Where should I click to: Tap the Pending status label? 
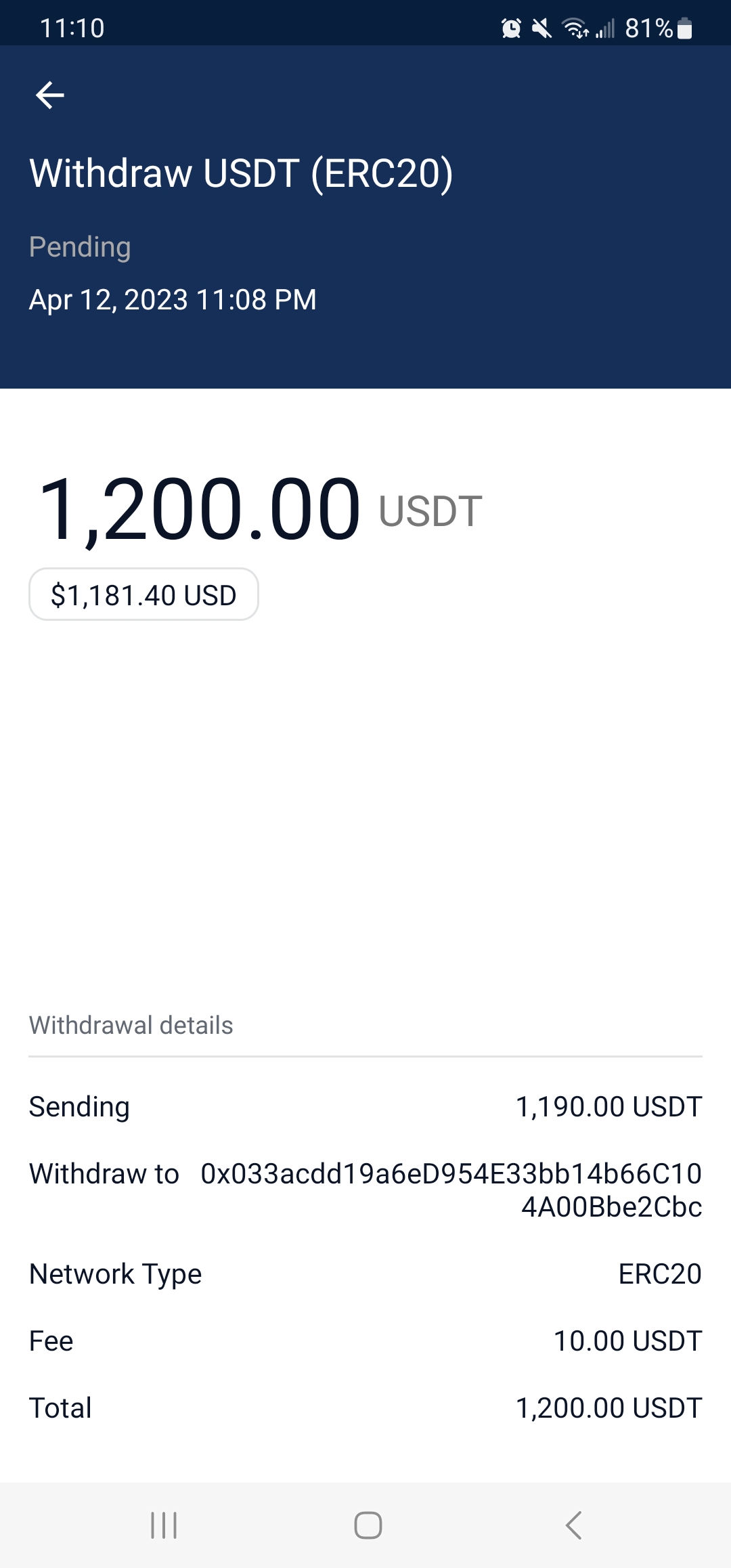(x=80, y=247)
